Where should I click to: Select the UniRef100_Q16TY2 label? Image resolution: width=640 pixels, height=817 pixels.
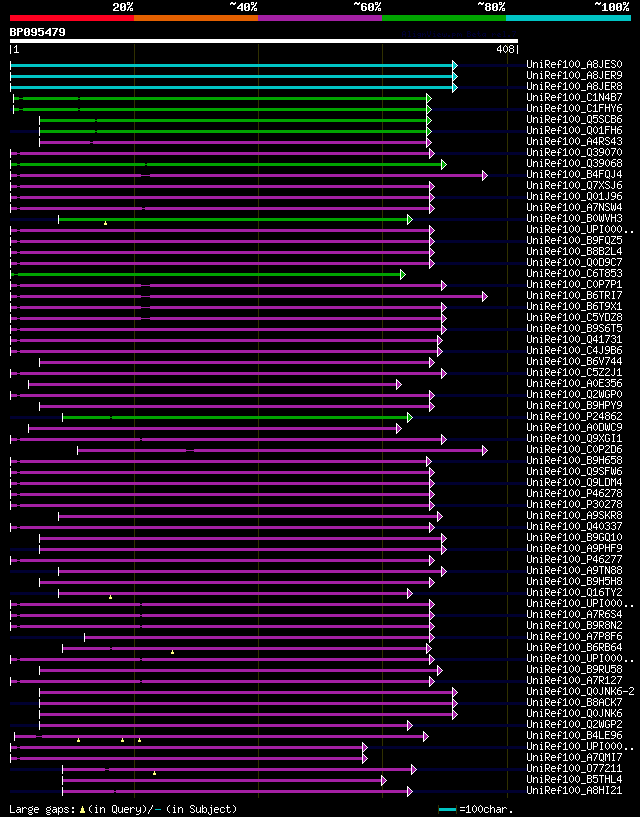tap(574, 593)
